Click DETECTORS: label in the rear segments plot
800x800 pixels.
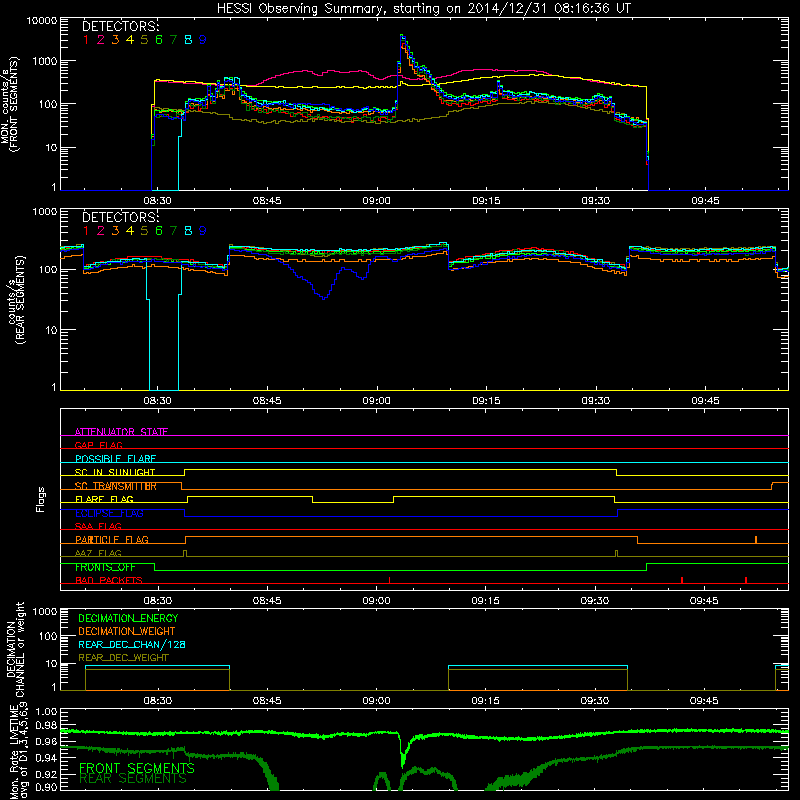[121, 217]
